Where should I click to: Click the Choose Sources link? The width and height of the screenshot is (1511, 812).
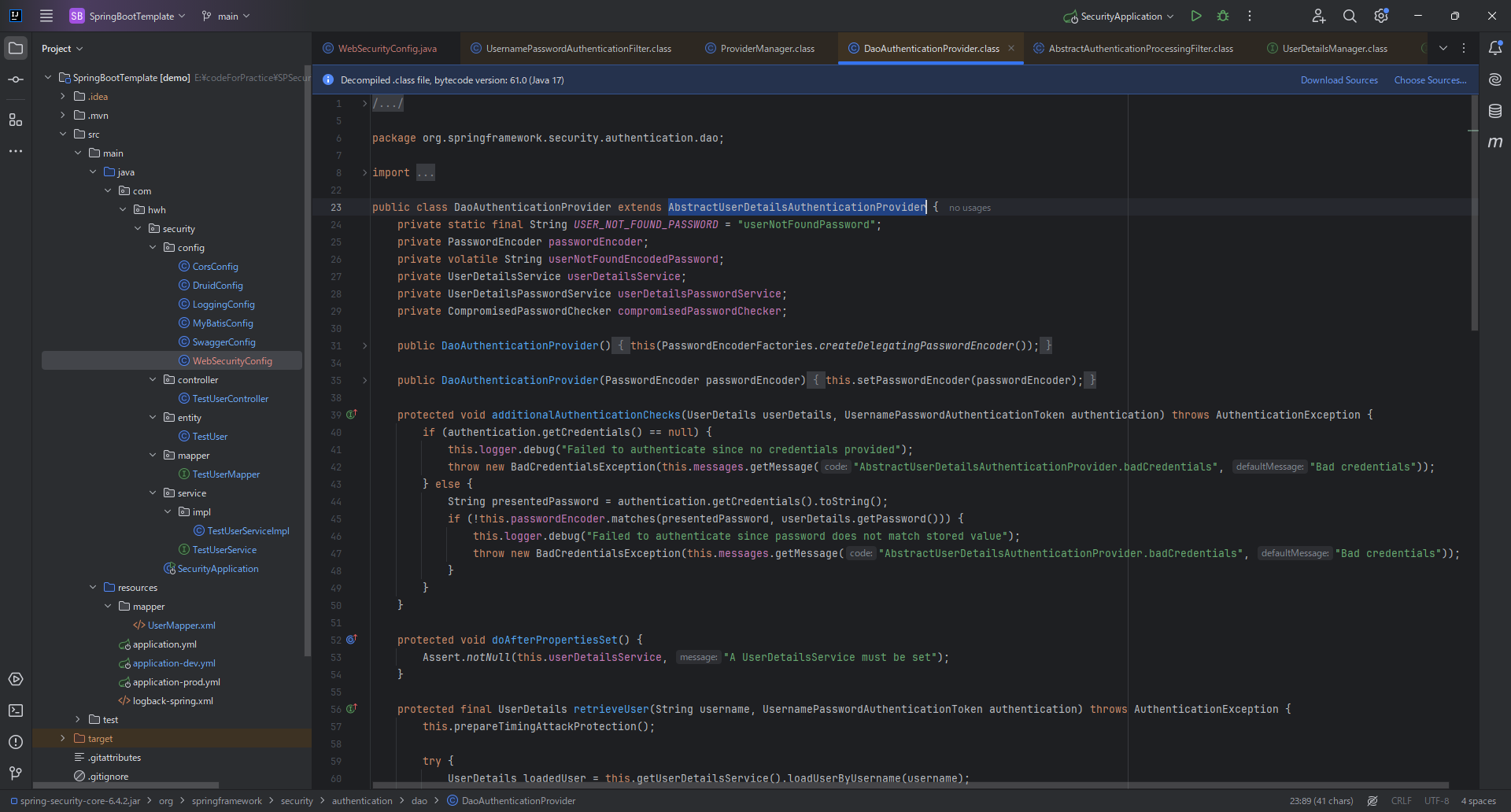pyautogui.click(x=1430, y=79)
